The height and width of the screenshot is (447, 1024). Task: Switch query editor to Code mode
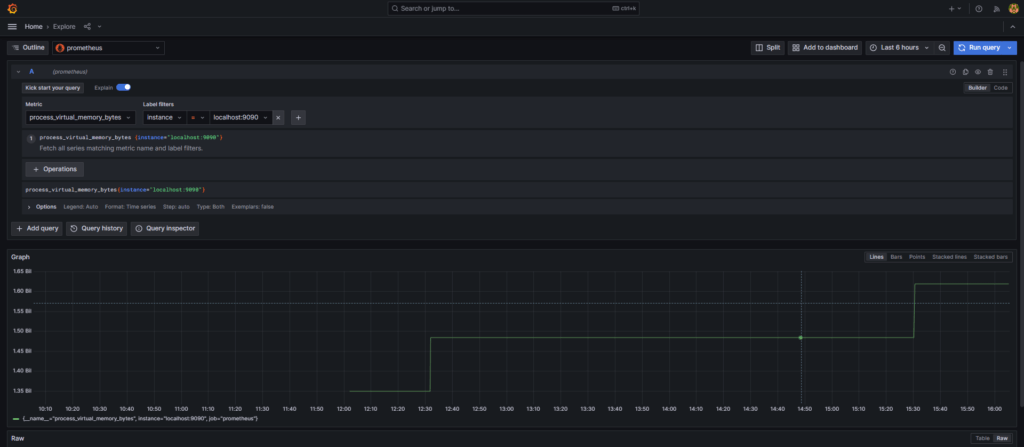[1000, 88]
